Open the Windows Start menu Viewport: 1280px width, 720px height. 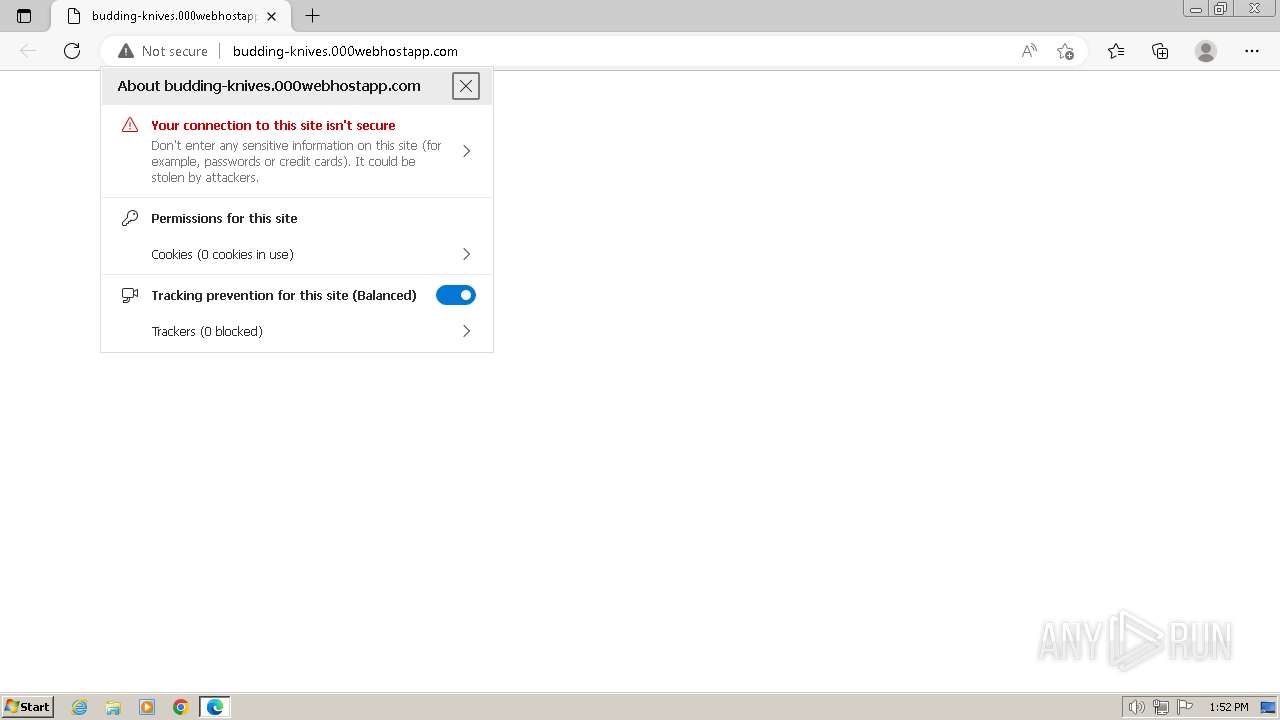(28, 707)
